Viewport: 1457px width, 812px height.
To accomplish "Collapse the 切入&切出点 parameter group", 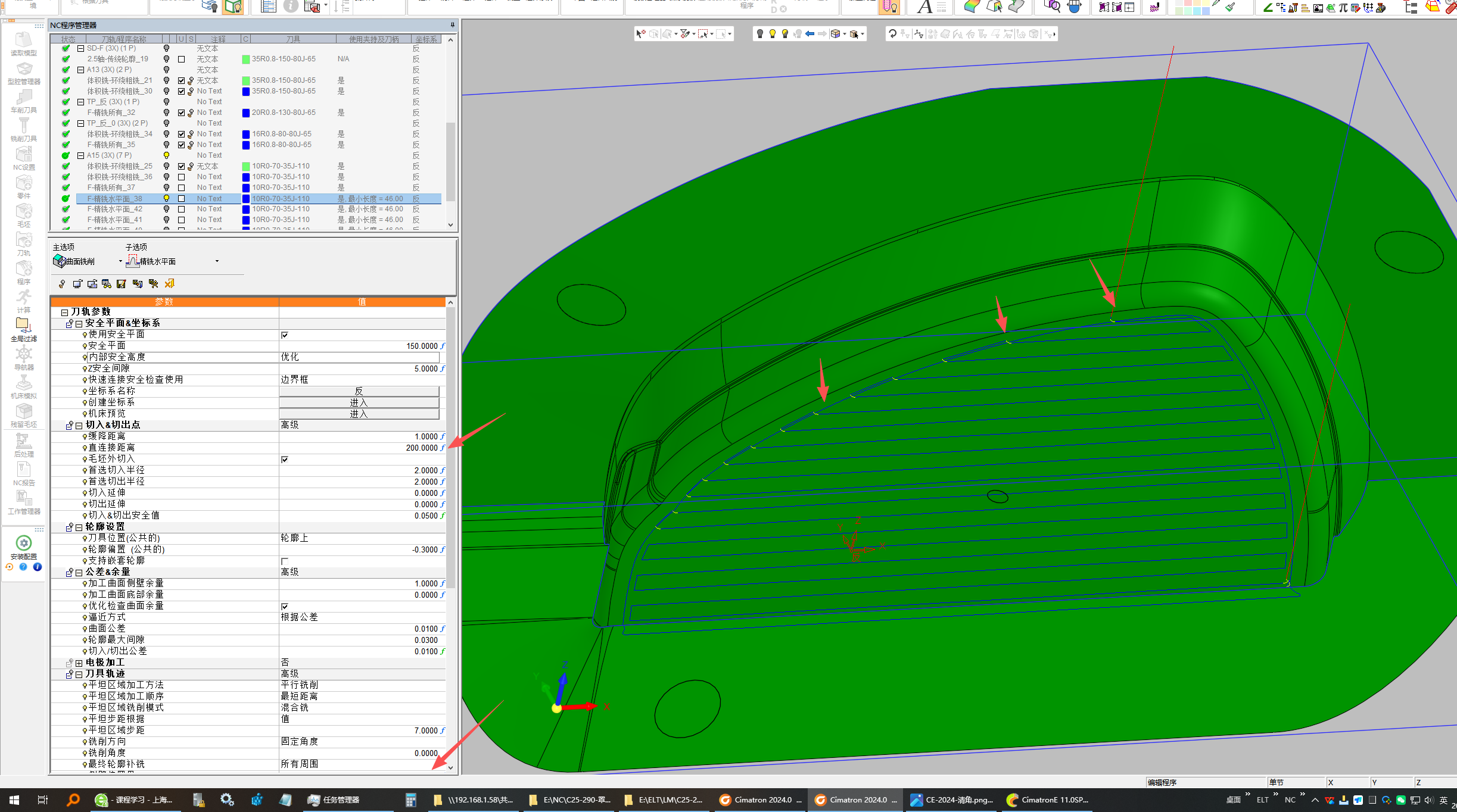I will tap(79, 425).
